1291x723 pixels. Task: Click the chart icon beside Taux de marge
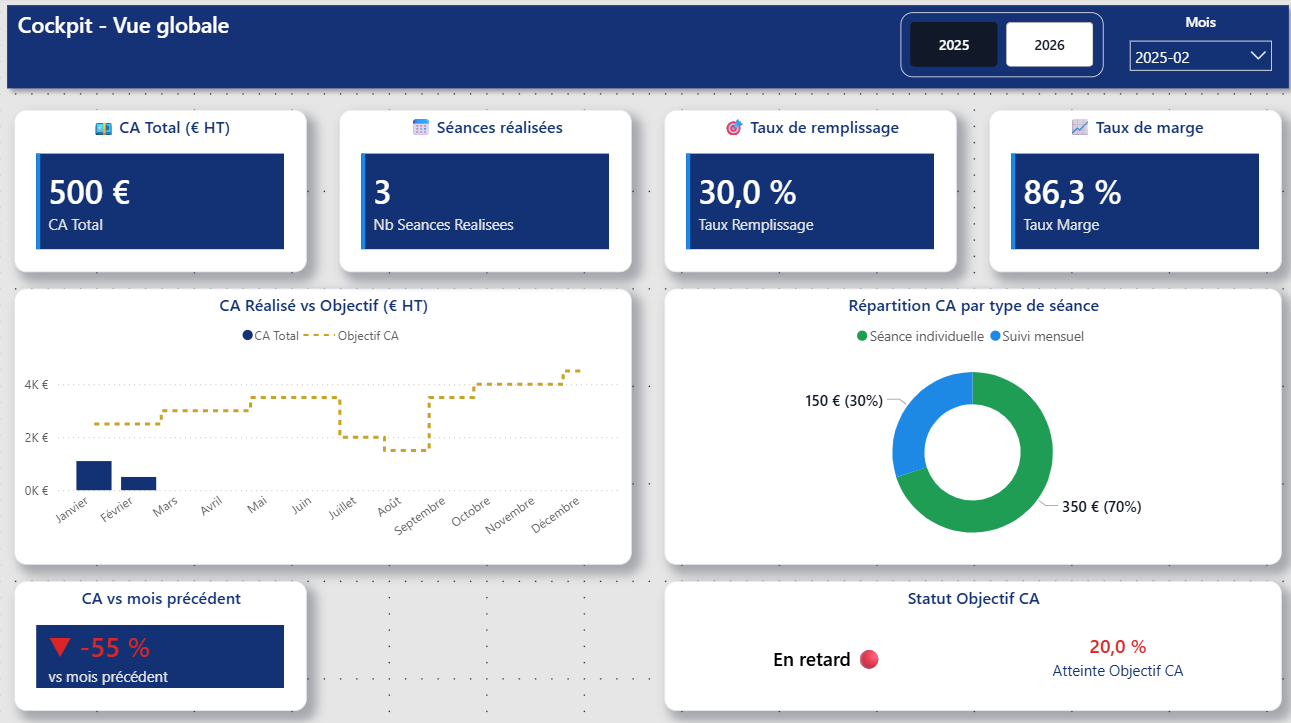(x=1079, y=128)
